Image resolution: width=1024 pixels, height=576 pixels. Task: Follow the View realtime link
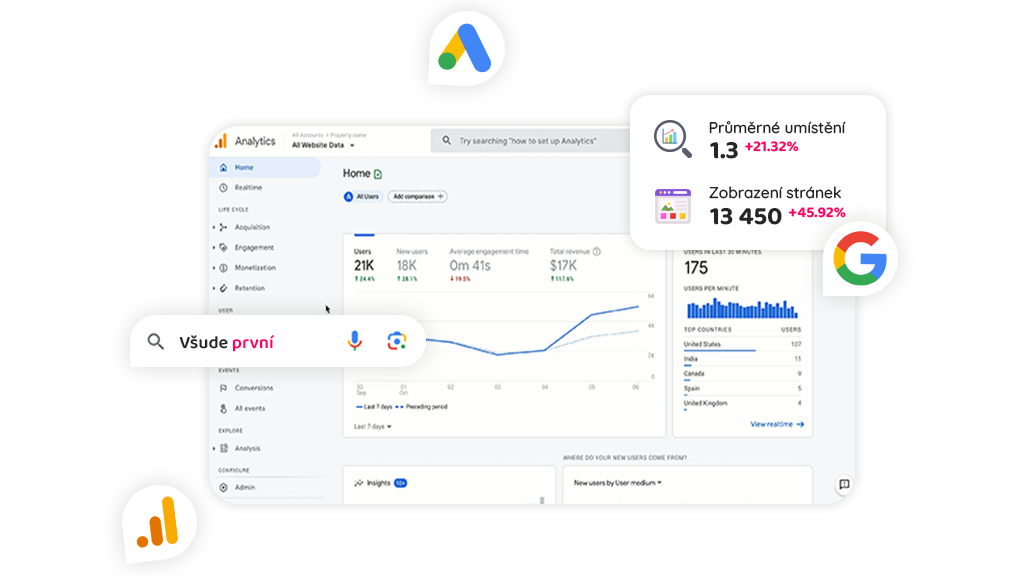(x=777, y=424)
